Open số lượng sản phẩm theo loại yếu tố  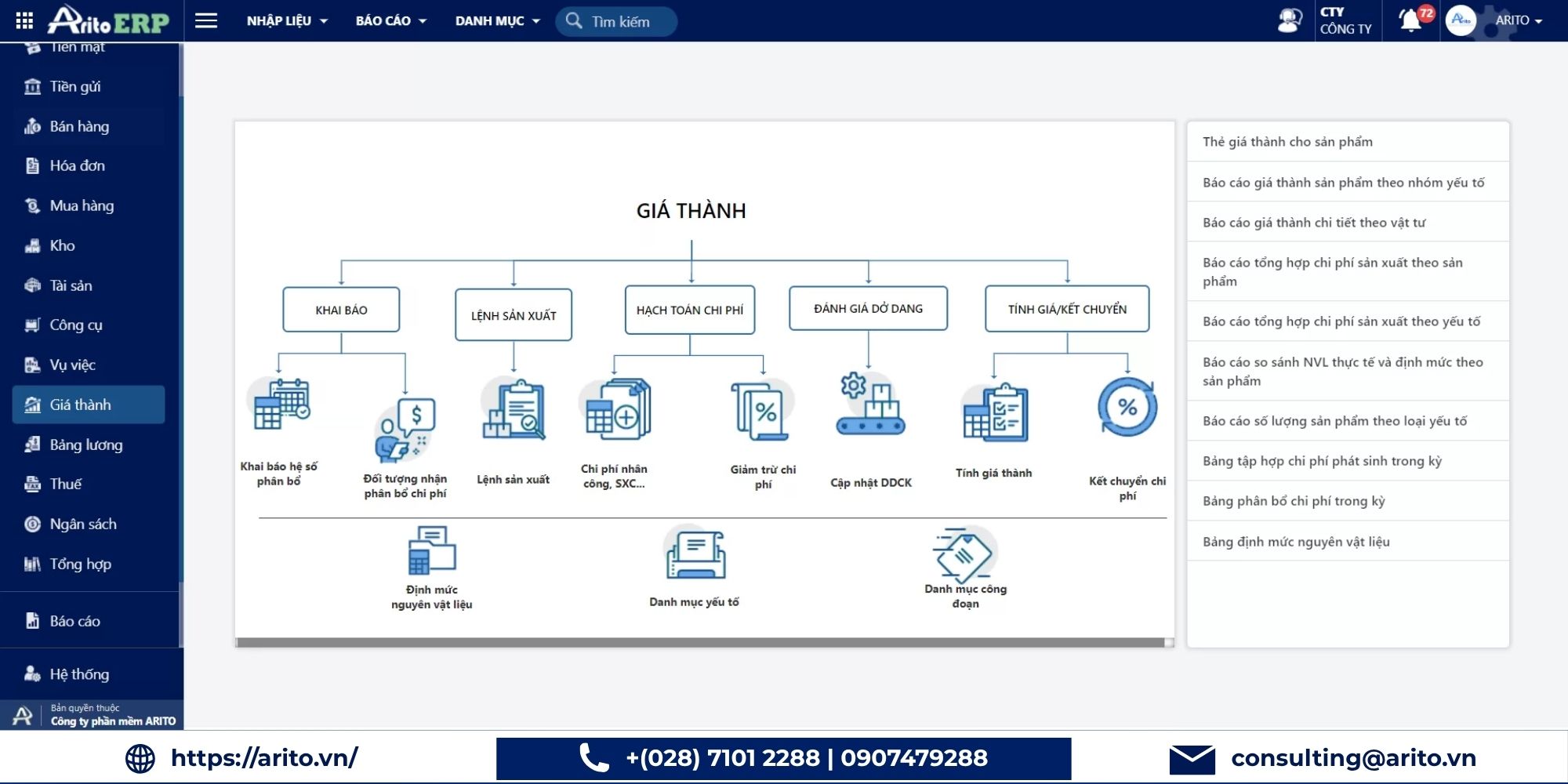tap(1348, 421)
